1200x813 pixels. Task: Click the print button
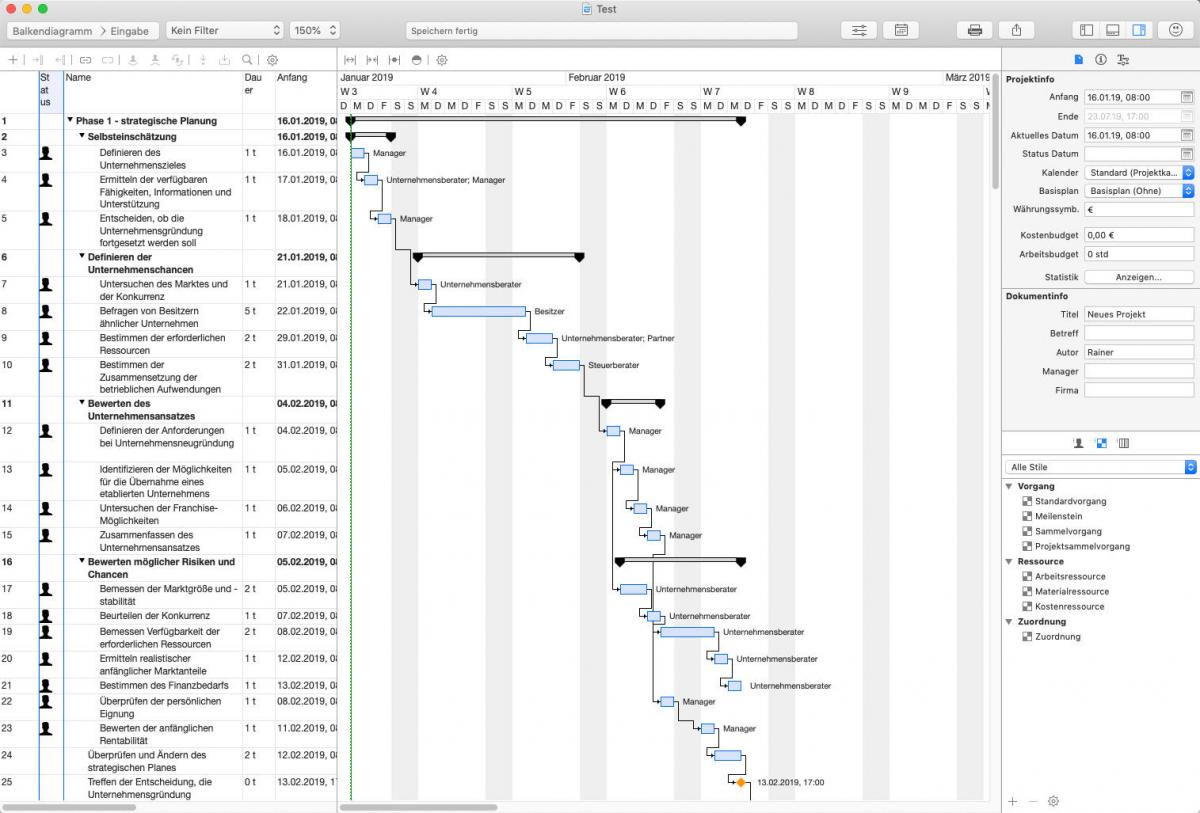[974, 30]
